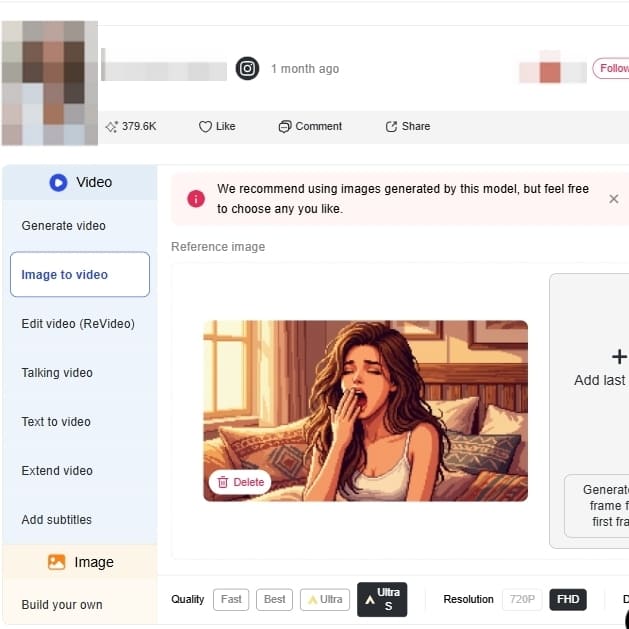Click the blurred badge left of Follow
This screenshot has width=629, height=629.
553,67
